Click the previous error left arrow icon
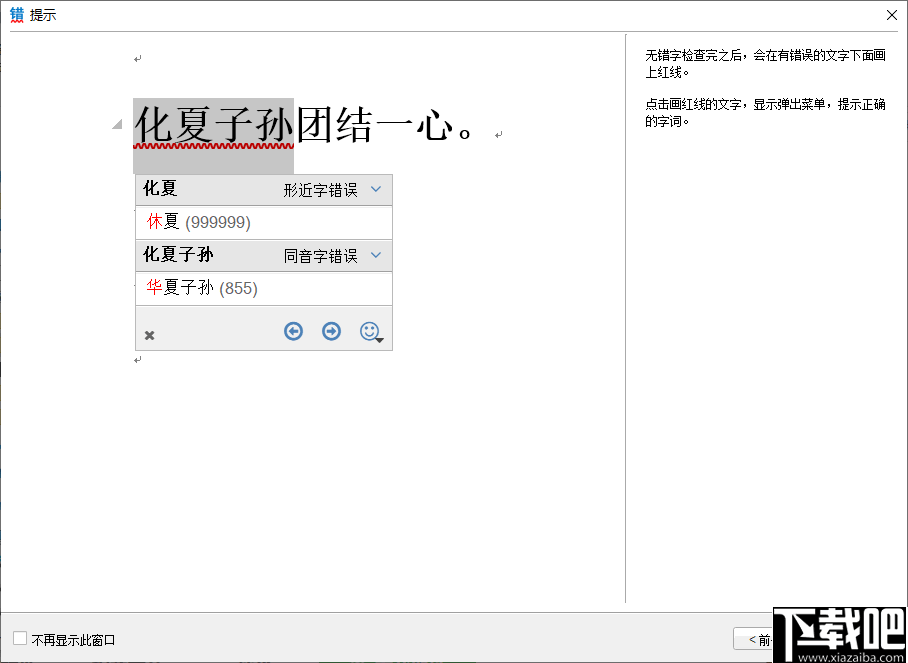This screenshot has width=908, height=663. tap(294, 331)
